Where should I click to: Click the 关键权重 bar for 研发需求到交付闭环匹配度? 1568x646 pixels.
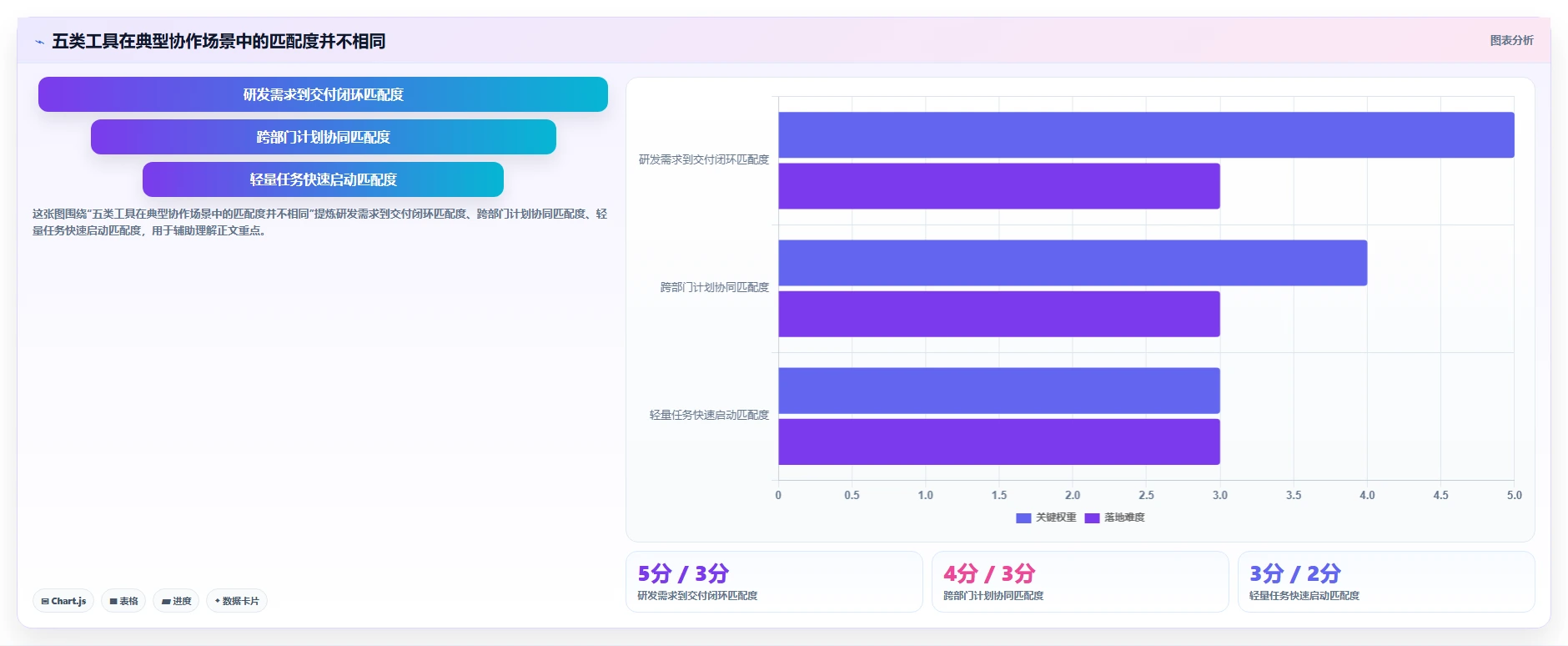click(x=1146, y=135)
